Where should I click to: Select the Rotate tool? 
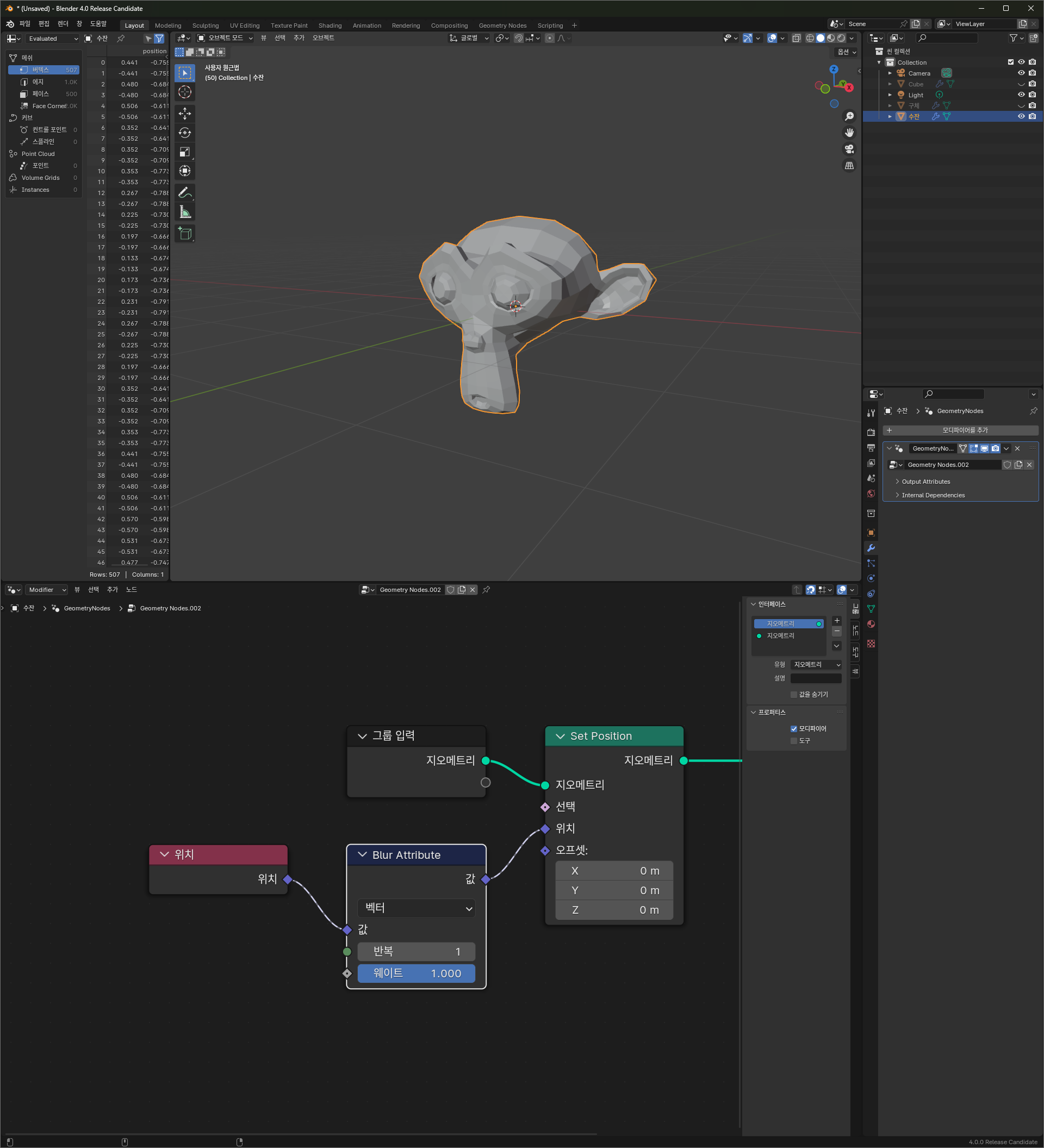coord(184,133)
